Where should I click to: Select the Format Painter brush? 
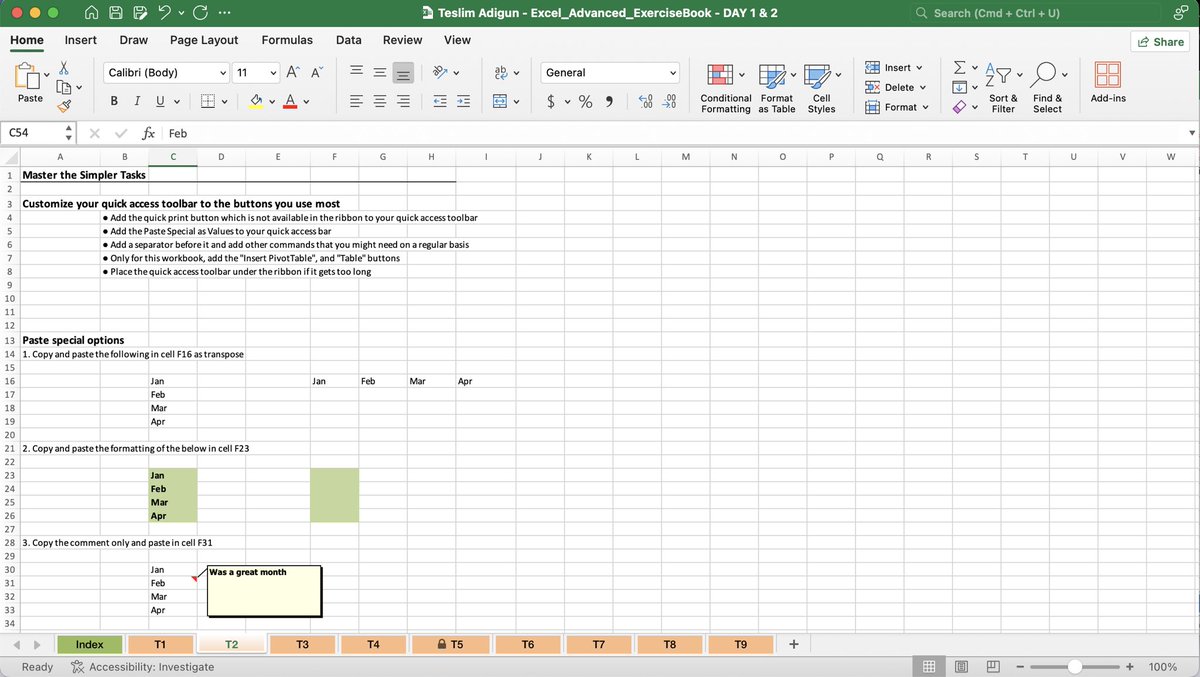64,104
